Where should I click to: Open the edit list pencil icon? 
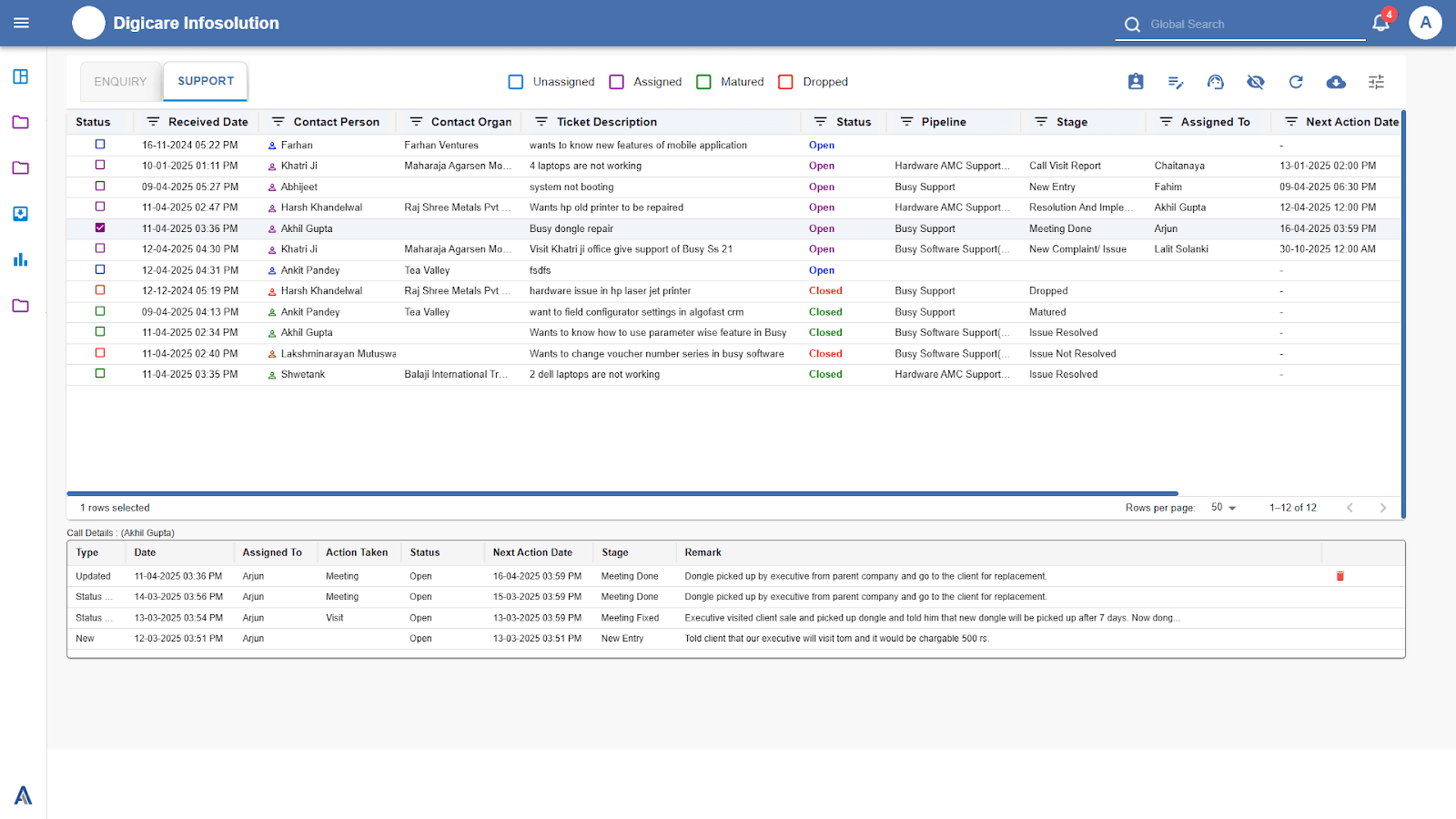(1176, 82)
